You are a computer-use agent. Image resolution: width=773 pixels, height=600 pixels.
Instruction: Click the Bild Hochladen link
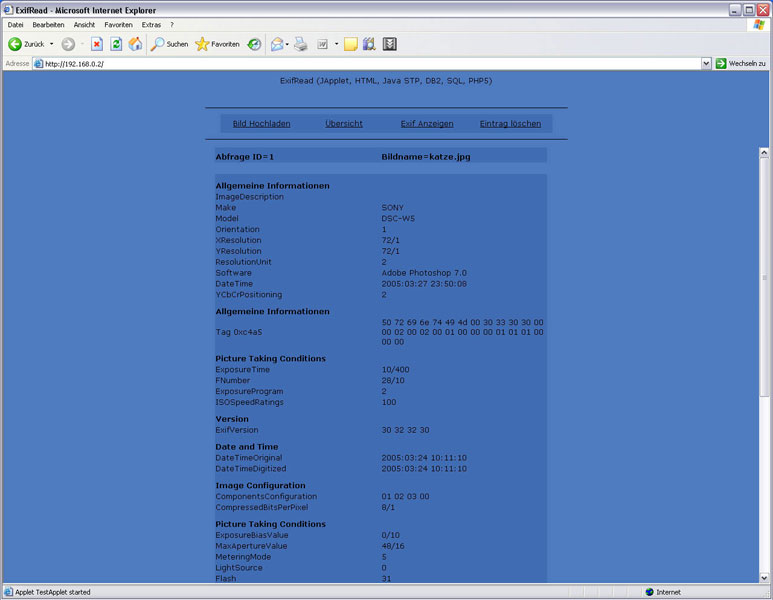tap(261, 124)
